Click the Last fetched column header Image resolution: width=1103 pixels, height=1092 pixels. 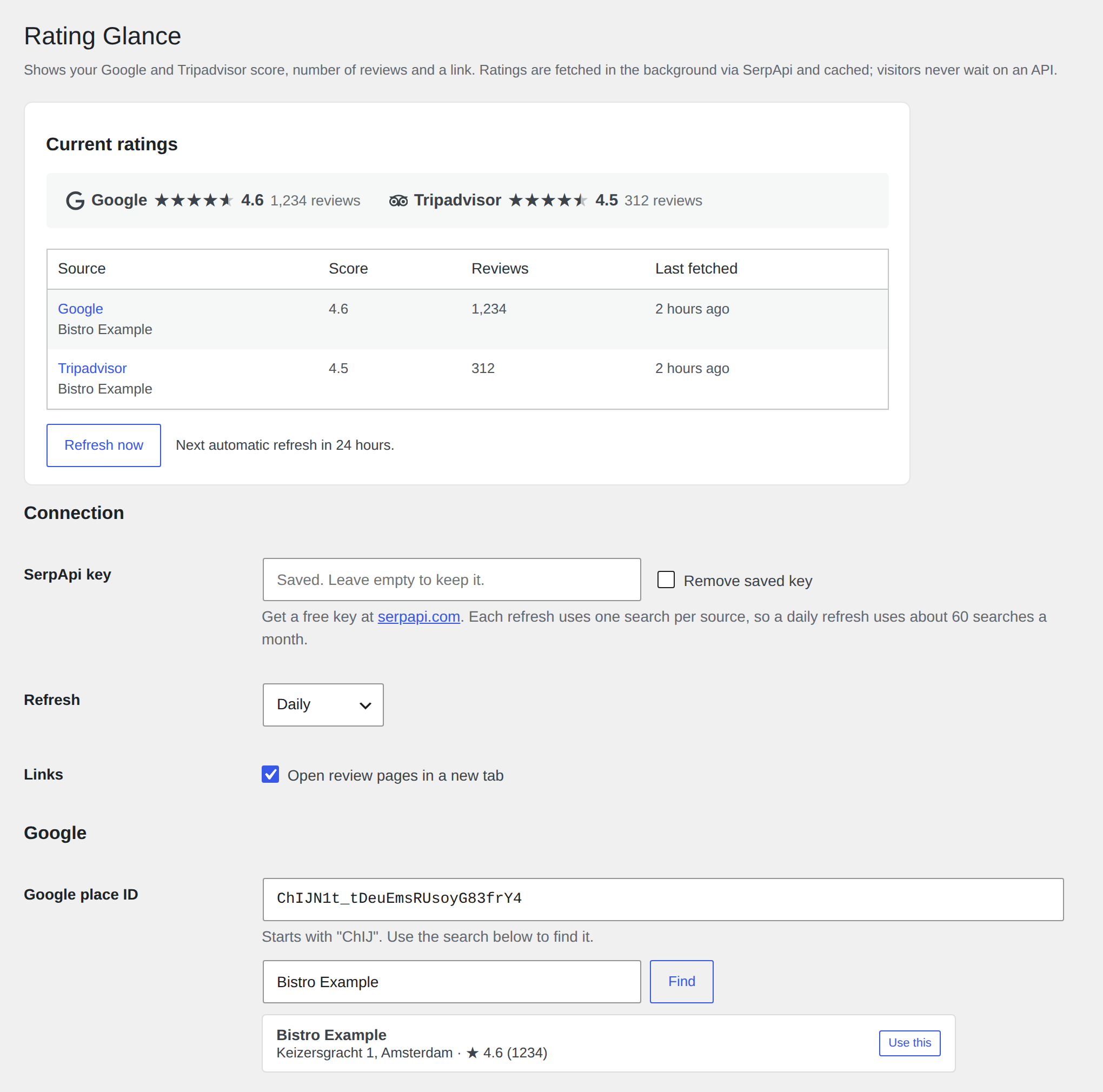click(696, 268)
